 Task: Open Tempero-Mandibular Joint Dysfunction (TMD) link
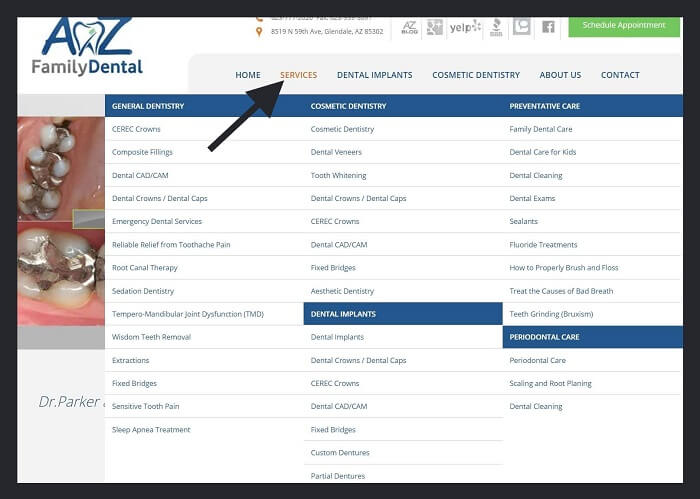188,314
